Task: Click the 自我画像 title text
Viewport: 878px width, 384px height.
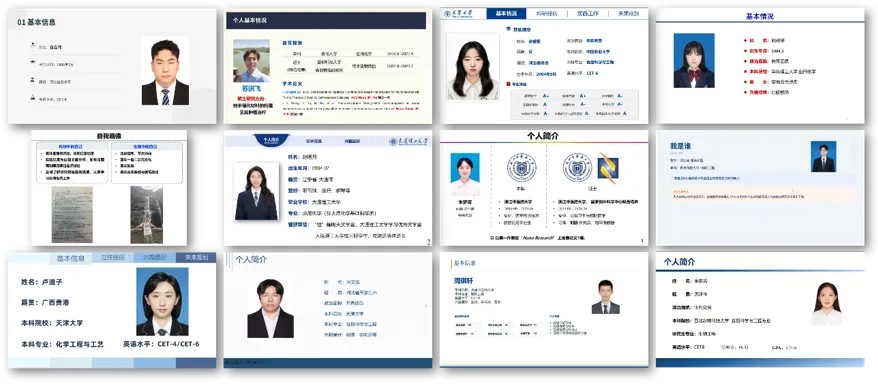Action: pos(109,136)
